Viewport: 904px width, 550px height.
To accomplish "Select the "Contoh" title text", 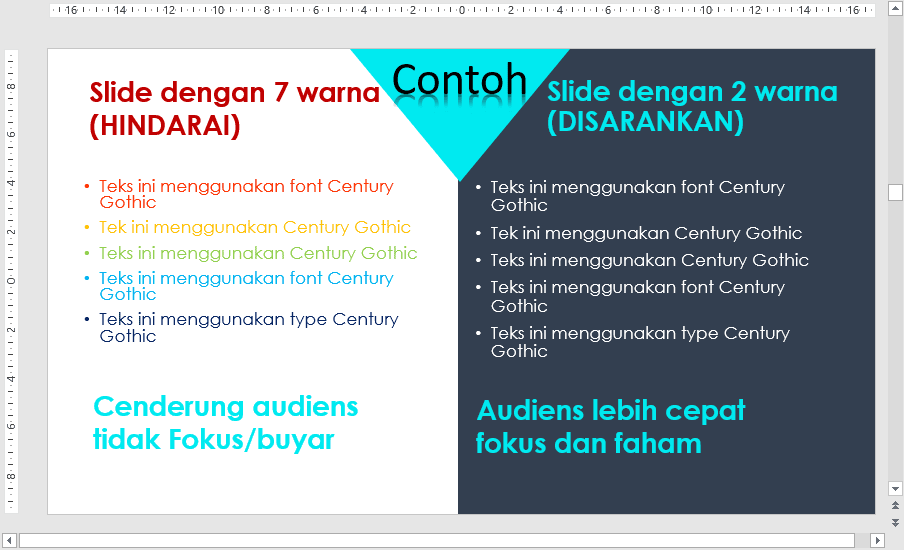I will pyautogui.click(x=459, y=80).
